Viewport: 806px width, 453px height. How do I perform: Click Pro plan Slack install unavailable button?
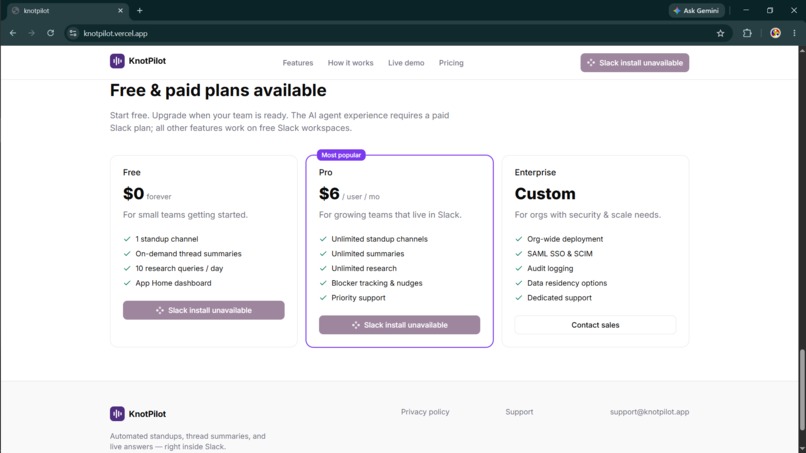399,325
